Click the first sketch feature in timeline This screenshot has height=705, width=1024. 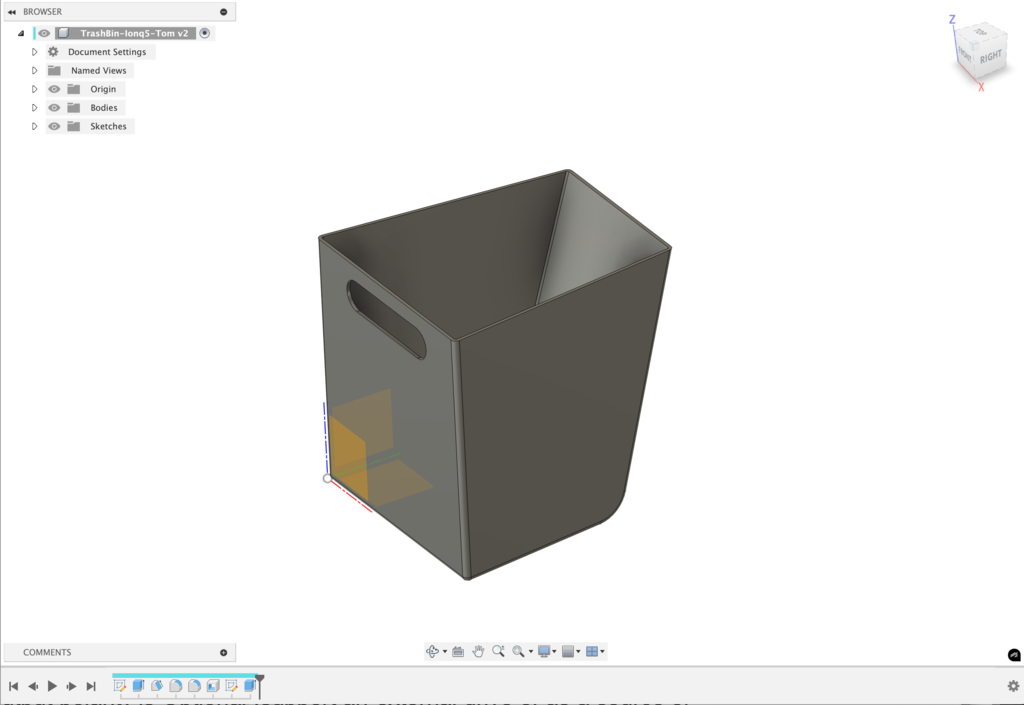click(120, 686)
